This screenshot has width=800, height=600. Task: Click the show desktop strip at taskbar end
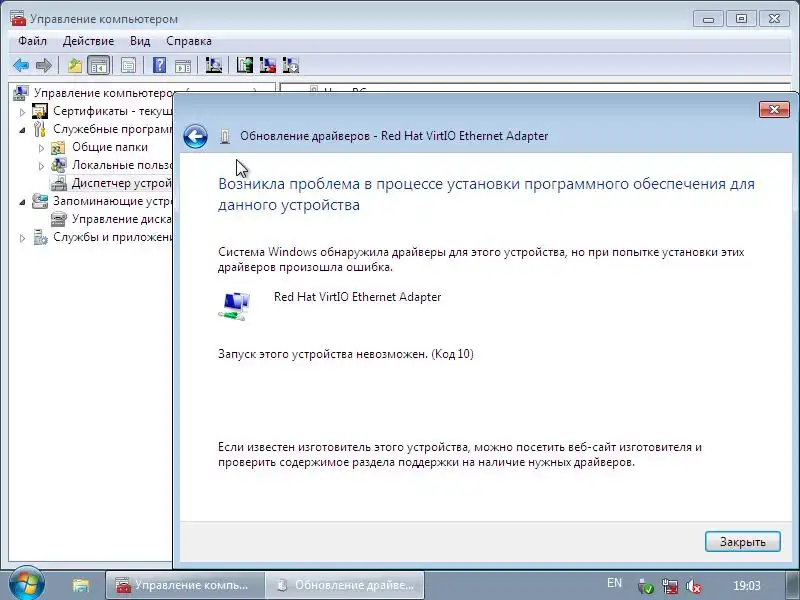[791, 585]
